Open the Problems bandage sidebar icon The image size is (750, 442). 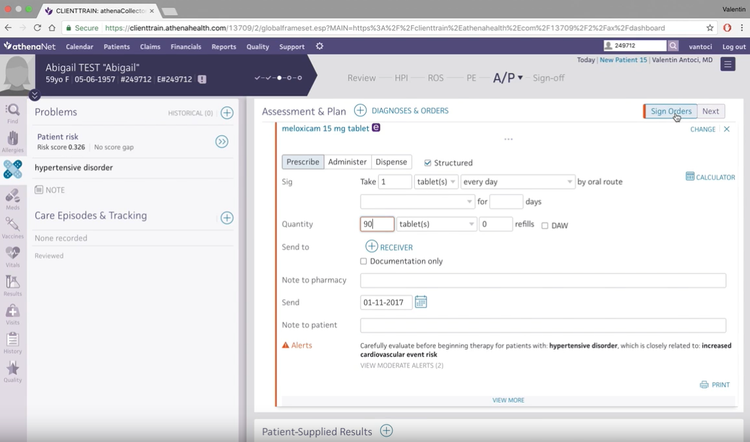12,169
